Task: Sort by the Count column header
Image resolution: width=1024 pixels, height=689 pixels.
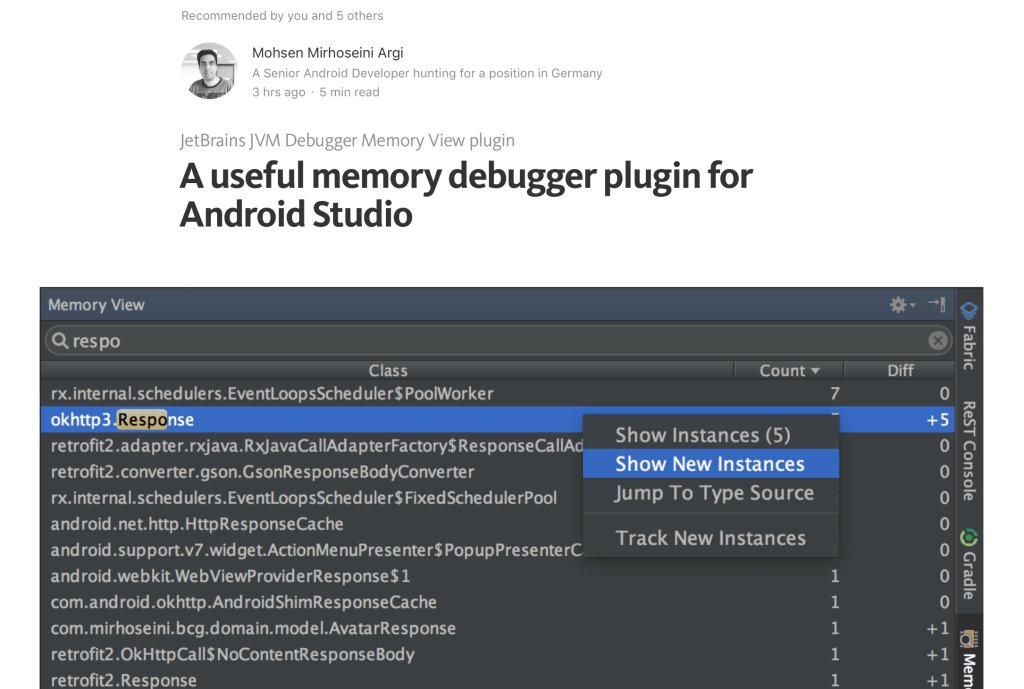Action: [789, 370]
